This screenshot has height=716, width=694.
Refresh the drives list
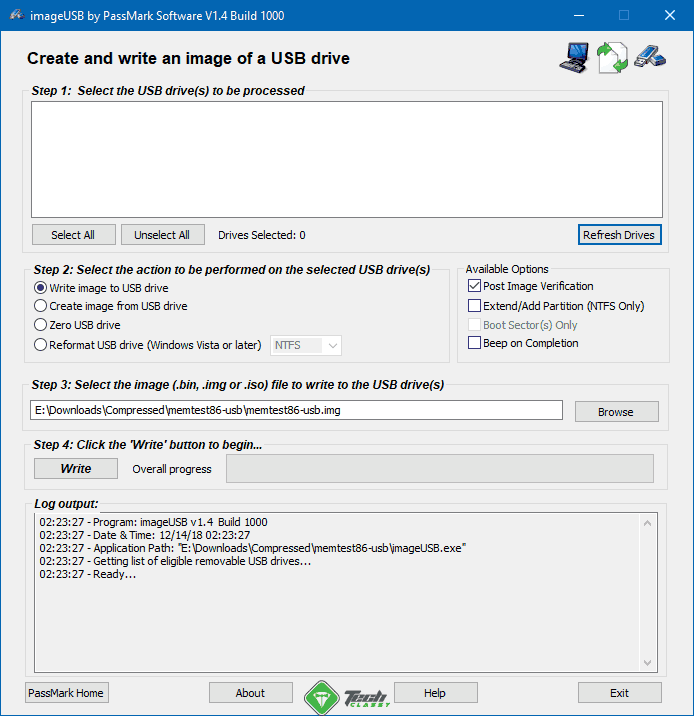pos(619,235)
